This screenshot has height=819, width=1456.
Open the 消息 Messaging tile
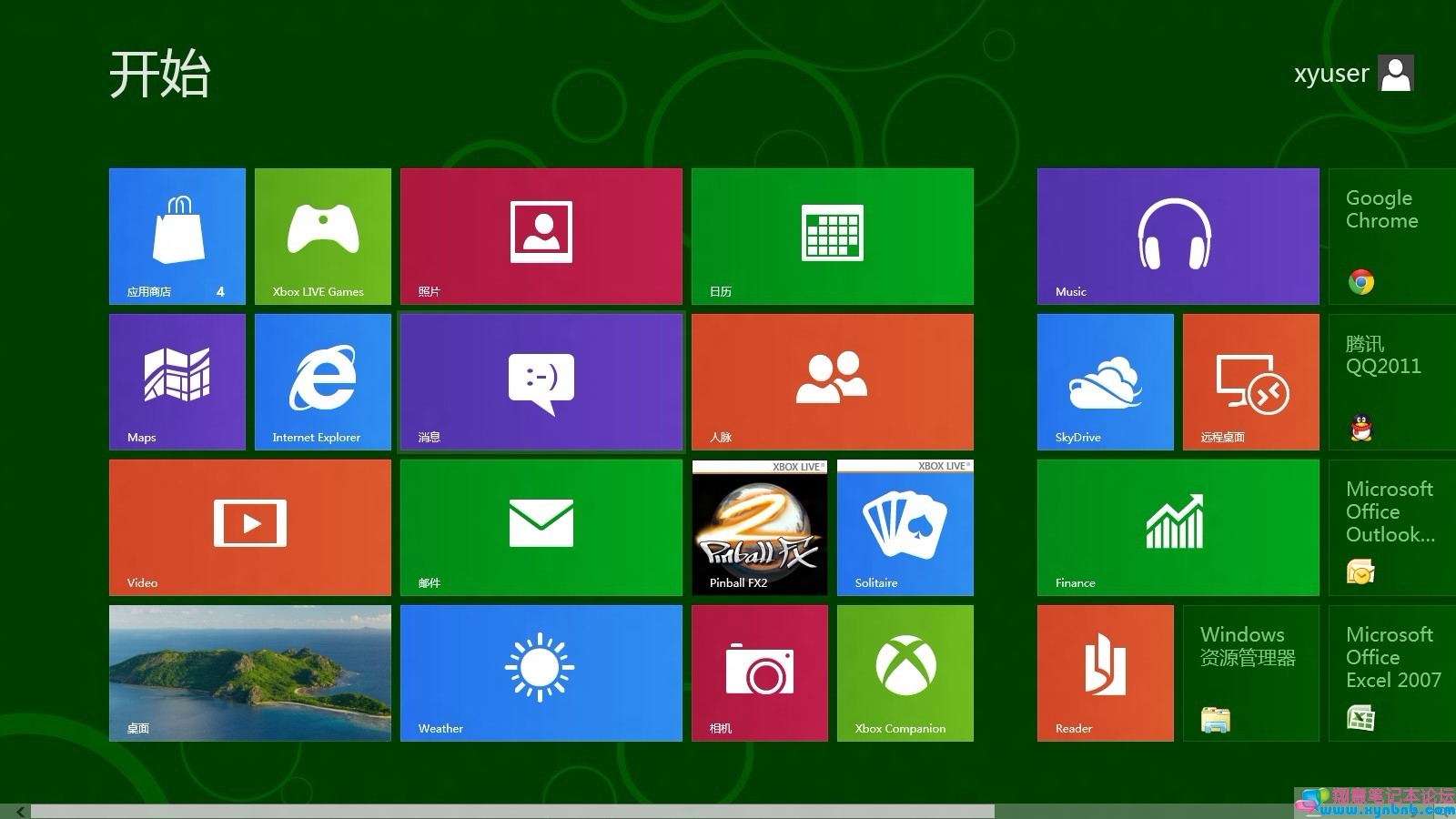point(541,382)
